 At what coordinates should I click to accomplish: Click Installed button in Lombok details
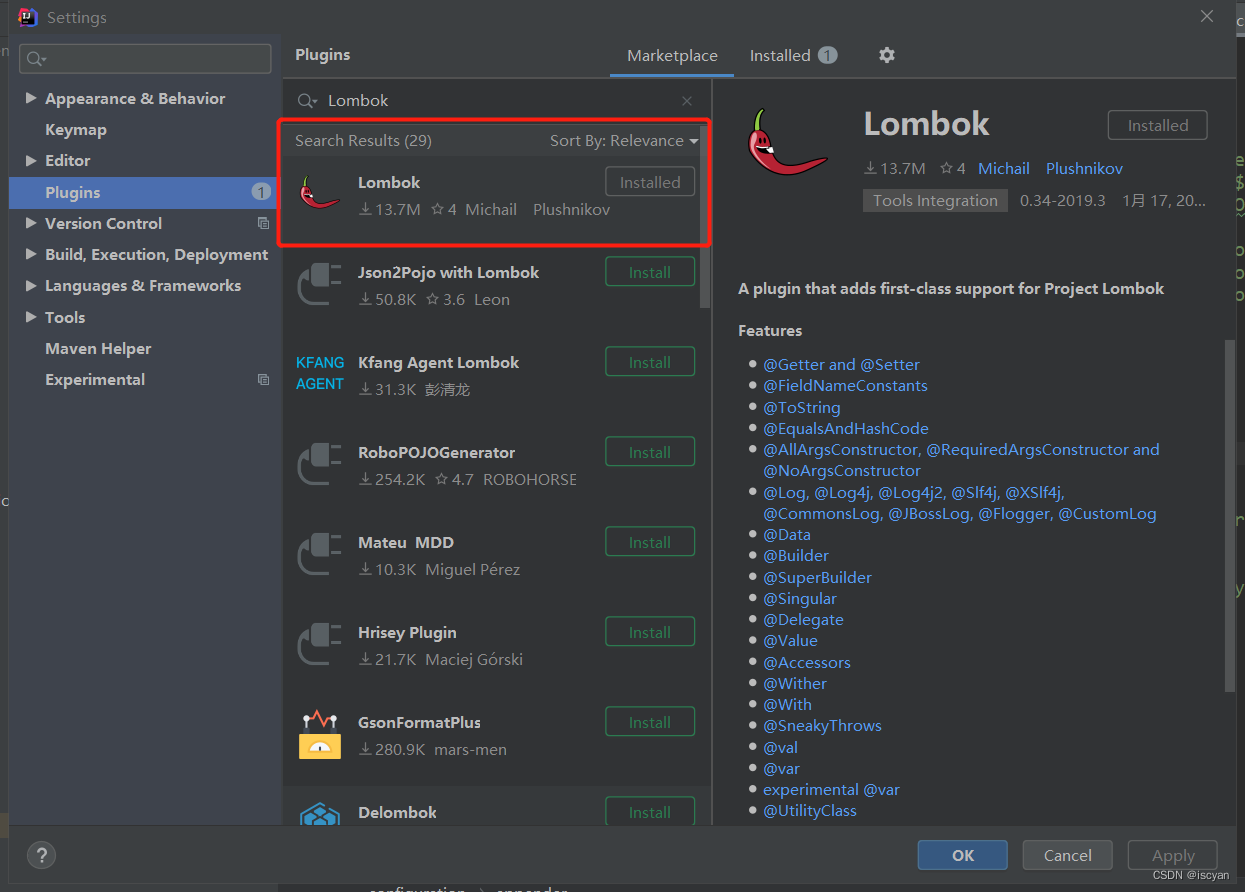coord(1158,125)
